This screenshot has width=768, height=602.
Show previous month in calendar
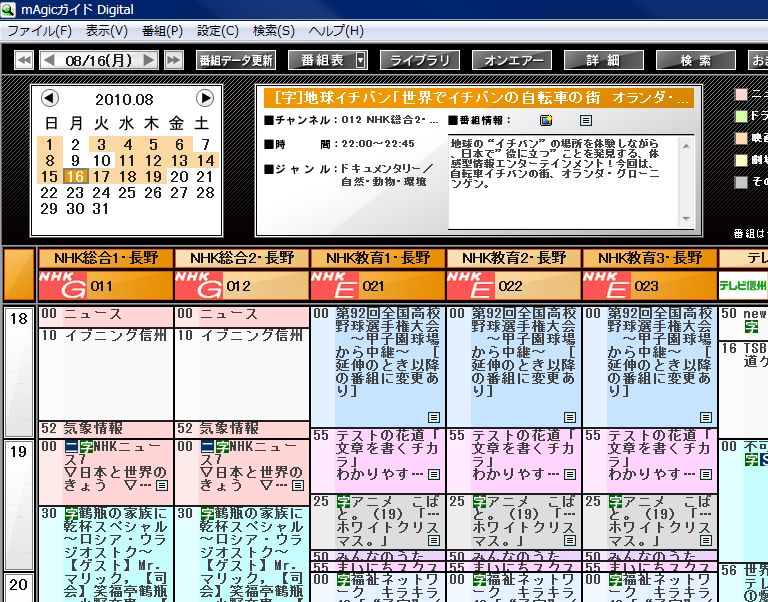tap(49, 98)
